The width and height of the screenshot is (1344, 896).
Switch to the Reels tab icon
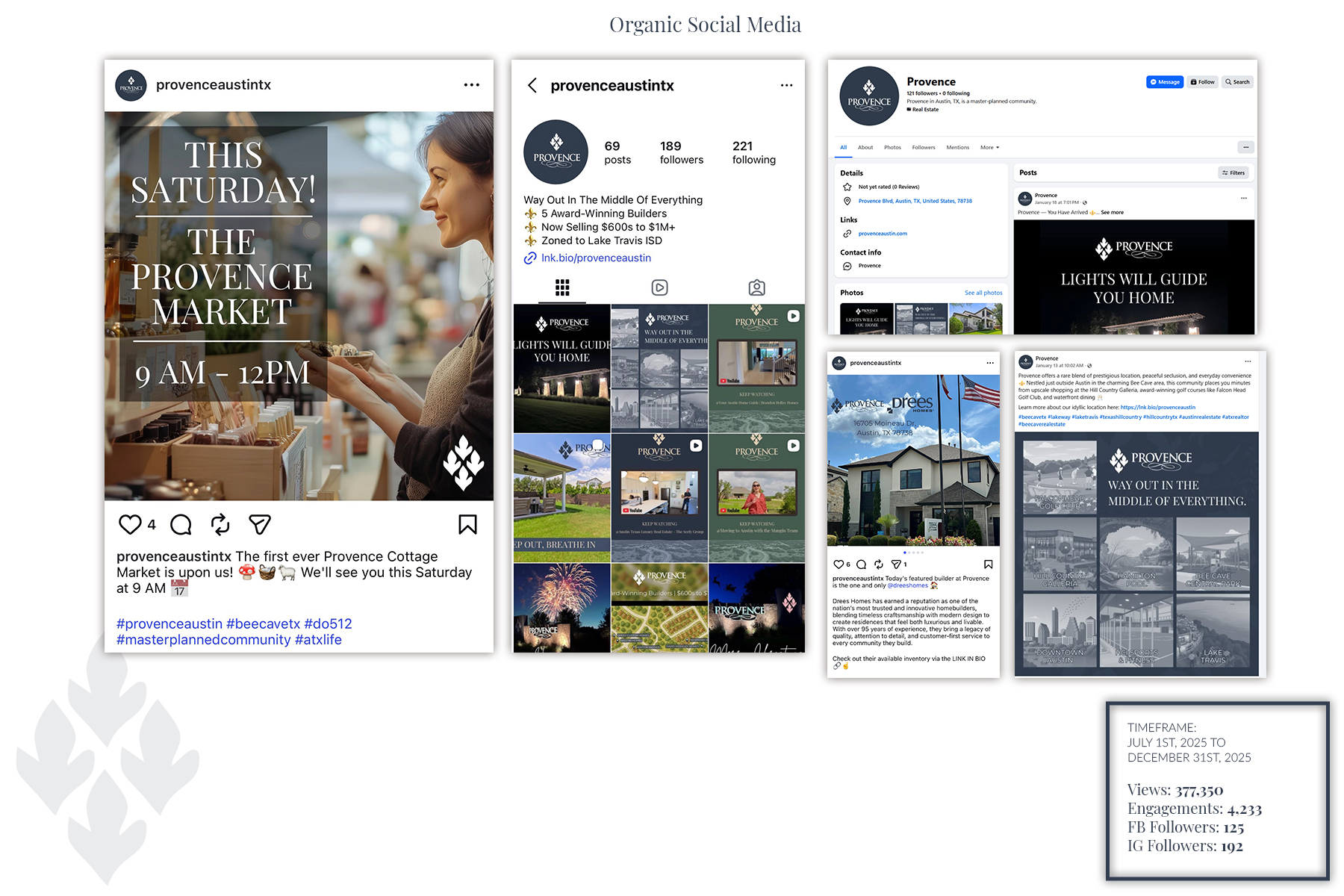pyautogui.click(x=659, y=287)
